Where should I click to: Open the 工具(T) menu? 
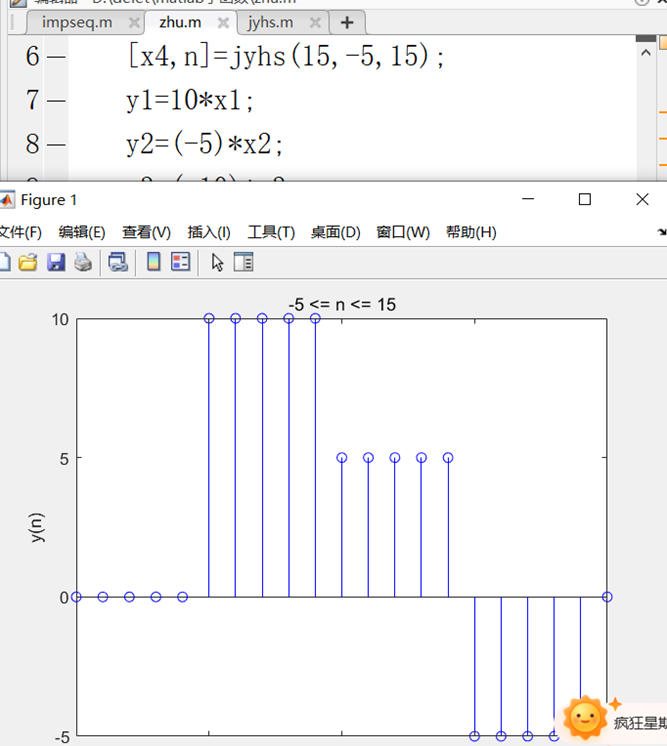click(x=271, y=232)
